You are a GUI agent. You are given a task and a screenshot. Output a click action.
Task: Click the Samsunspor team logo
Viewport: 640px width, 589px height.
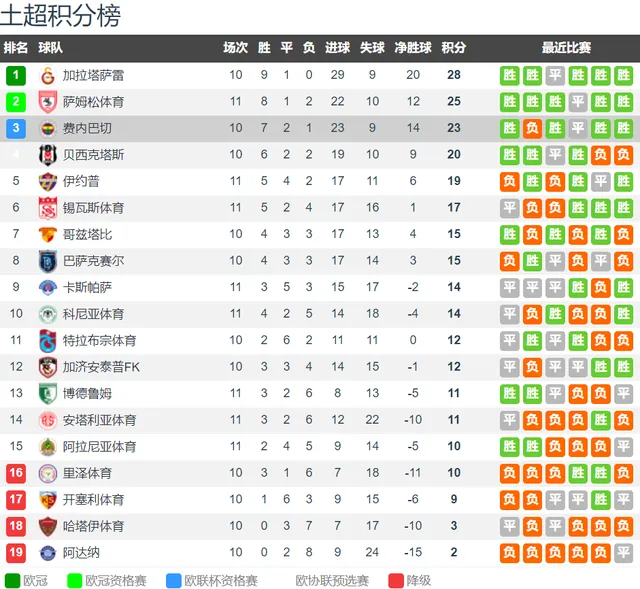[x=48, y=102]
